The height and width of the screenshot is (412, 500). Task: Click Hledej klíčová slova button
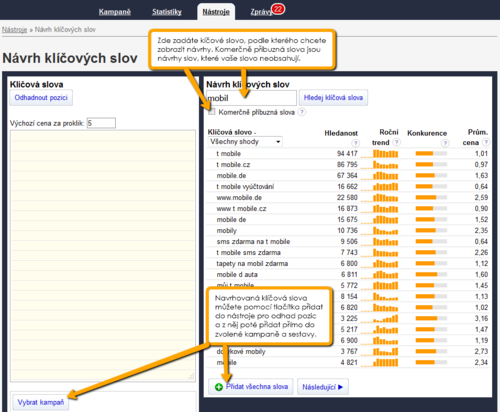(333, 98)
